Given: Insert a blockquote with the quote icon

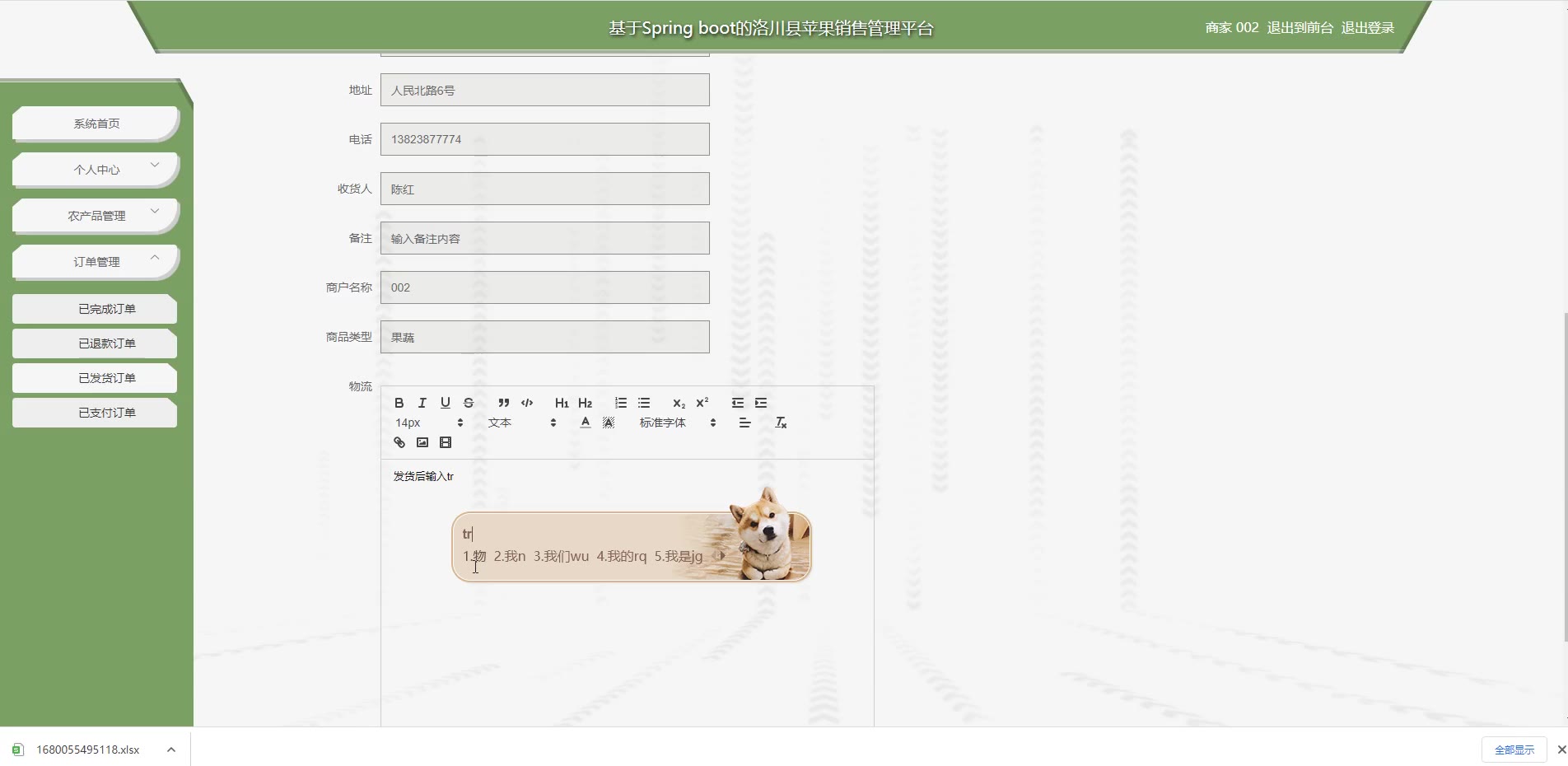Looking at the screenshot, I should (x=504, y=403).
